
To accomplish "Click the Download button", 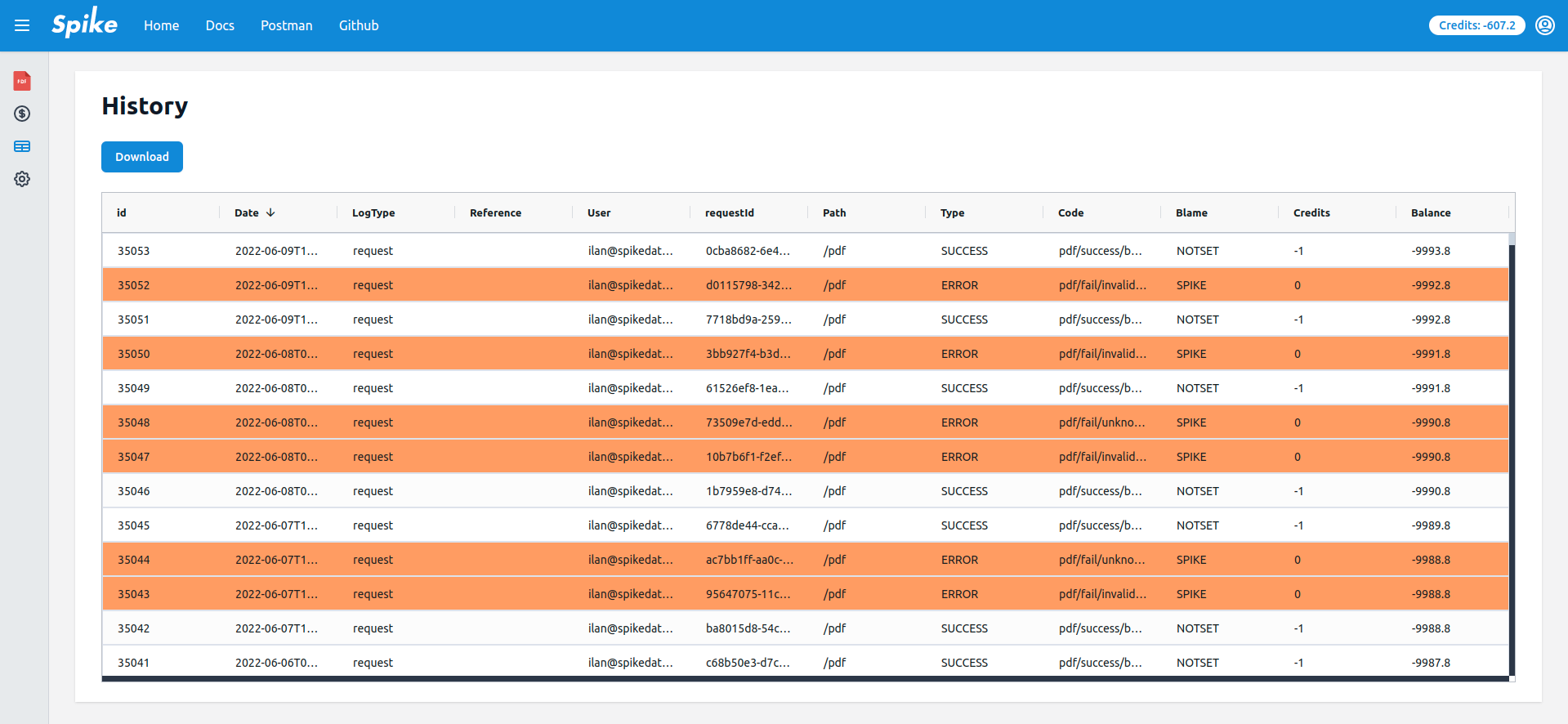I will (x=142, y=157).
